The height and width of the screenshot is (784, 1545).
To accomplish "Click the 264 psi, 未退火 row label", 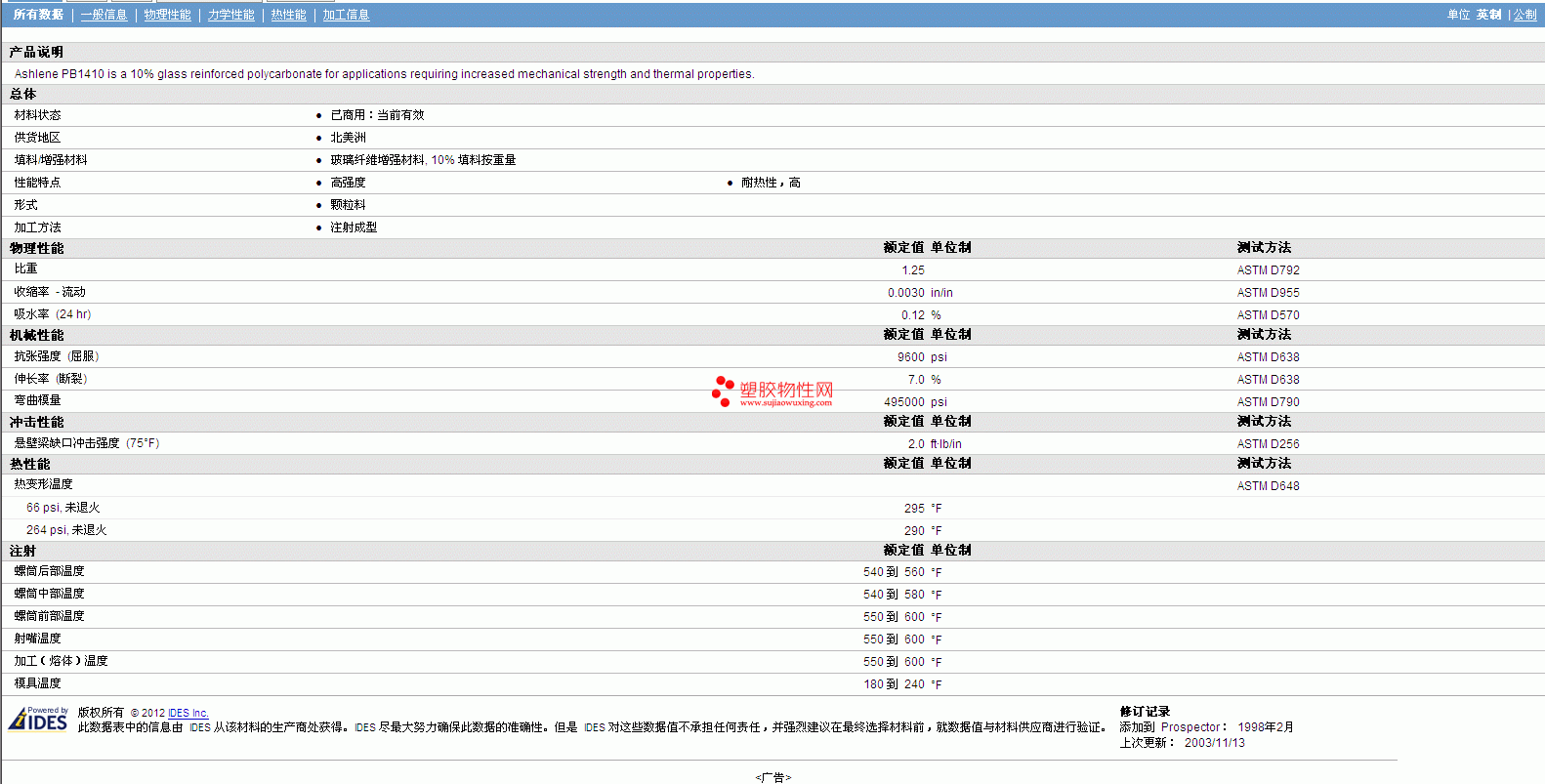I will [66, 530].
